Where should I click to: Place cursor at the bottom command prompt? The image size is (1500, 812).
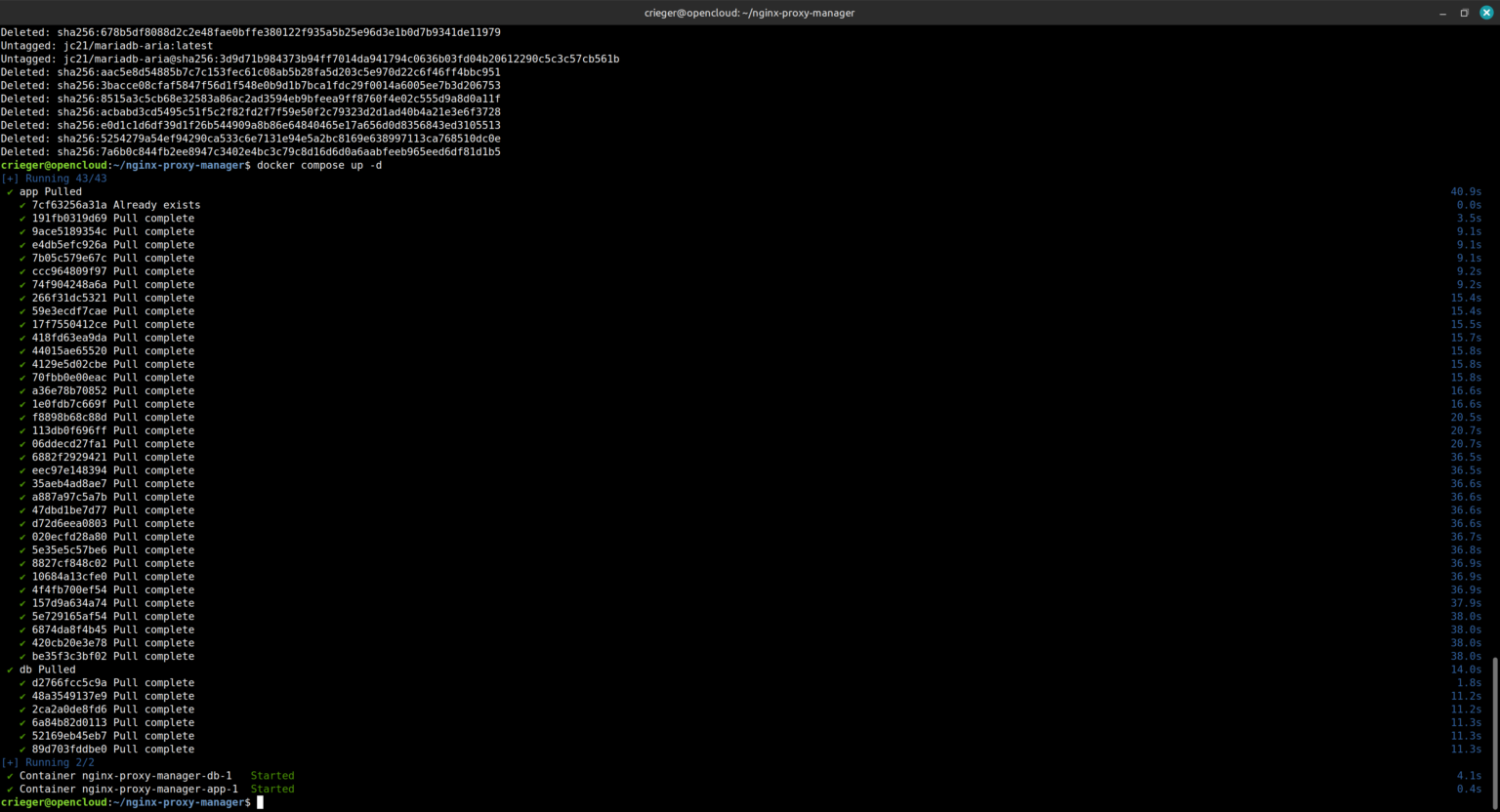(260, 802)
